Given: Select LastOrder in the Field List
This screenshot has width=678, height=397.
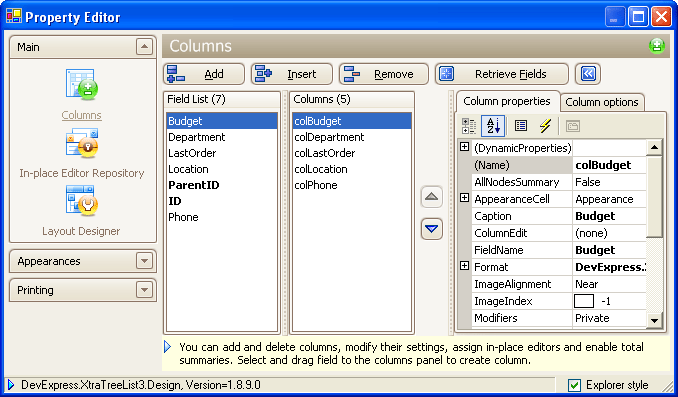Looking at the screenshot, I should click(222, 153).
